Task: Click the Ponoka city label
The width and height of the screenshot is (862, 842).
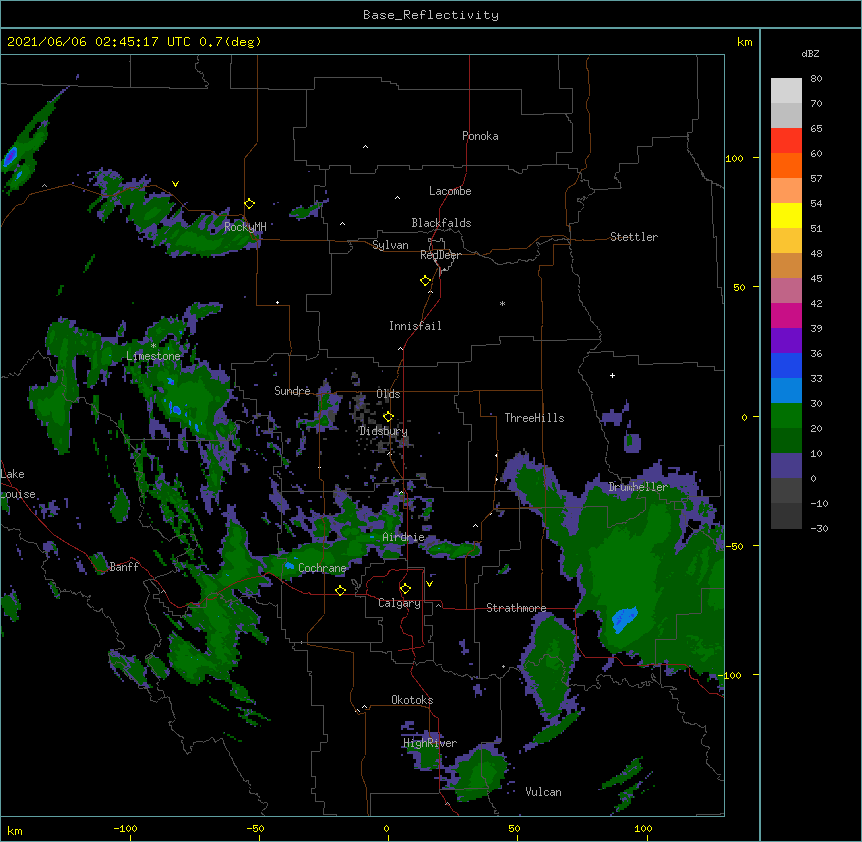Action: pyautogui.click(x=480, y=136)
